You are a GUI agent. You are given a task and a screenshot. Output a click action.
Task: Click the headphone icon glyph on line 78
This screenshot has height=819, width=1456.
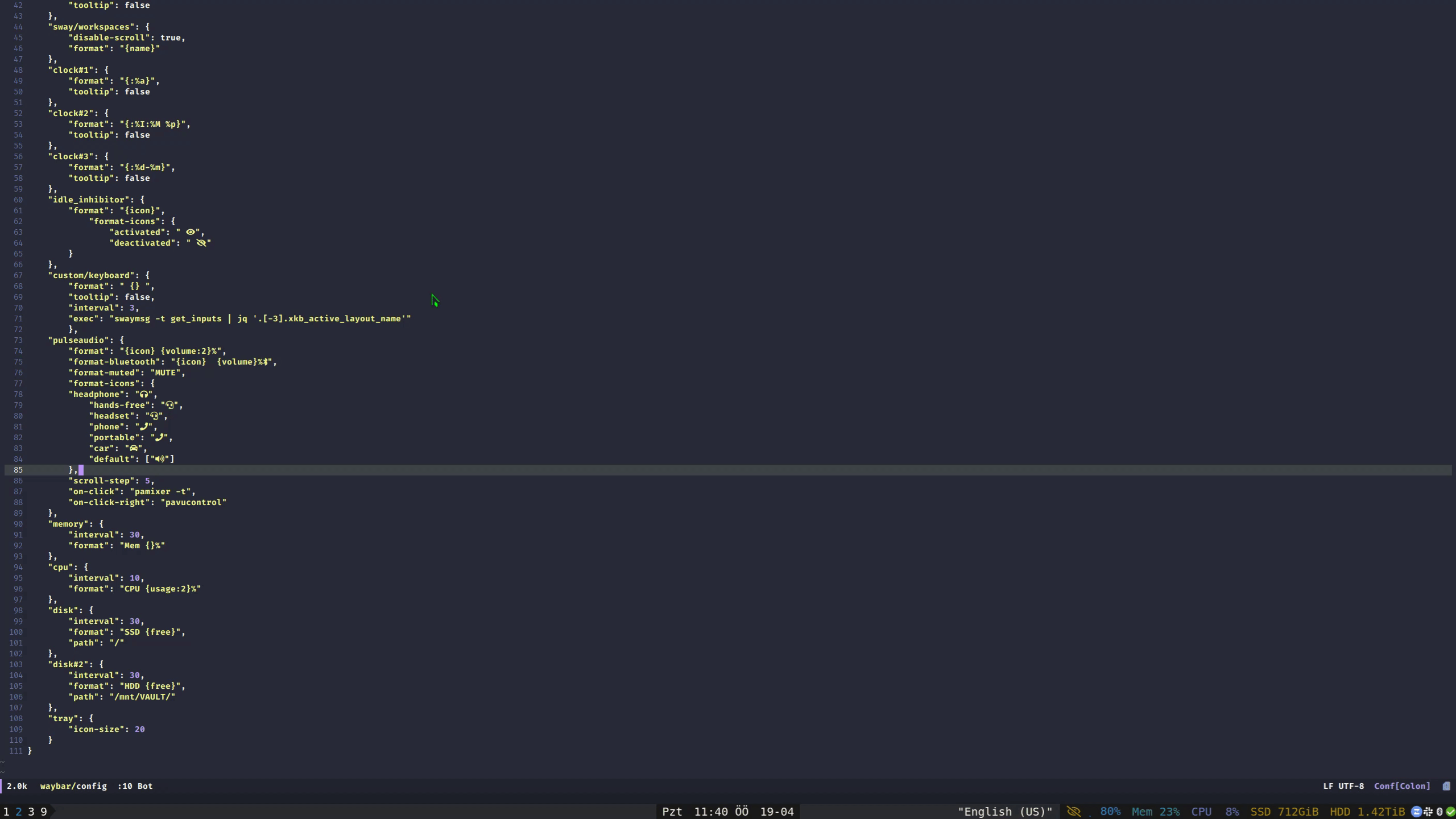coord(144,394)
